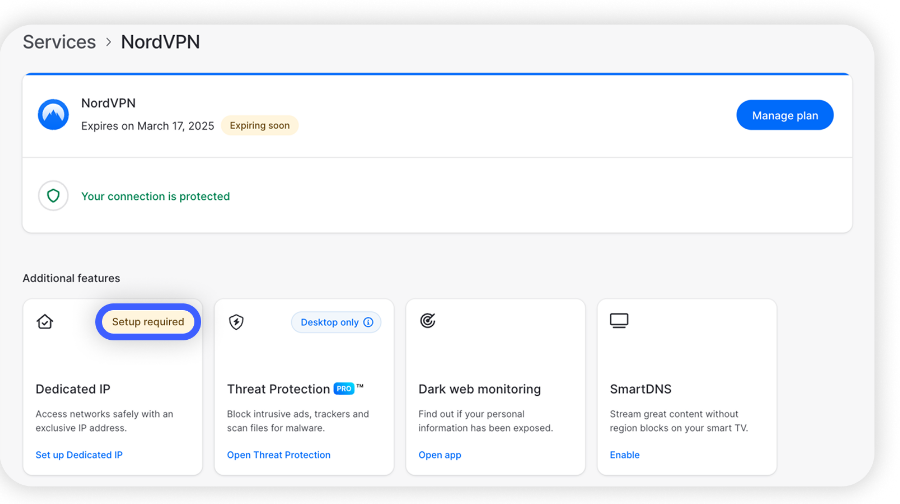Click the 'Additional features' heading

click(x=71, y=278)
